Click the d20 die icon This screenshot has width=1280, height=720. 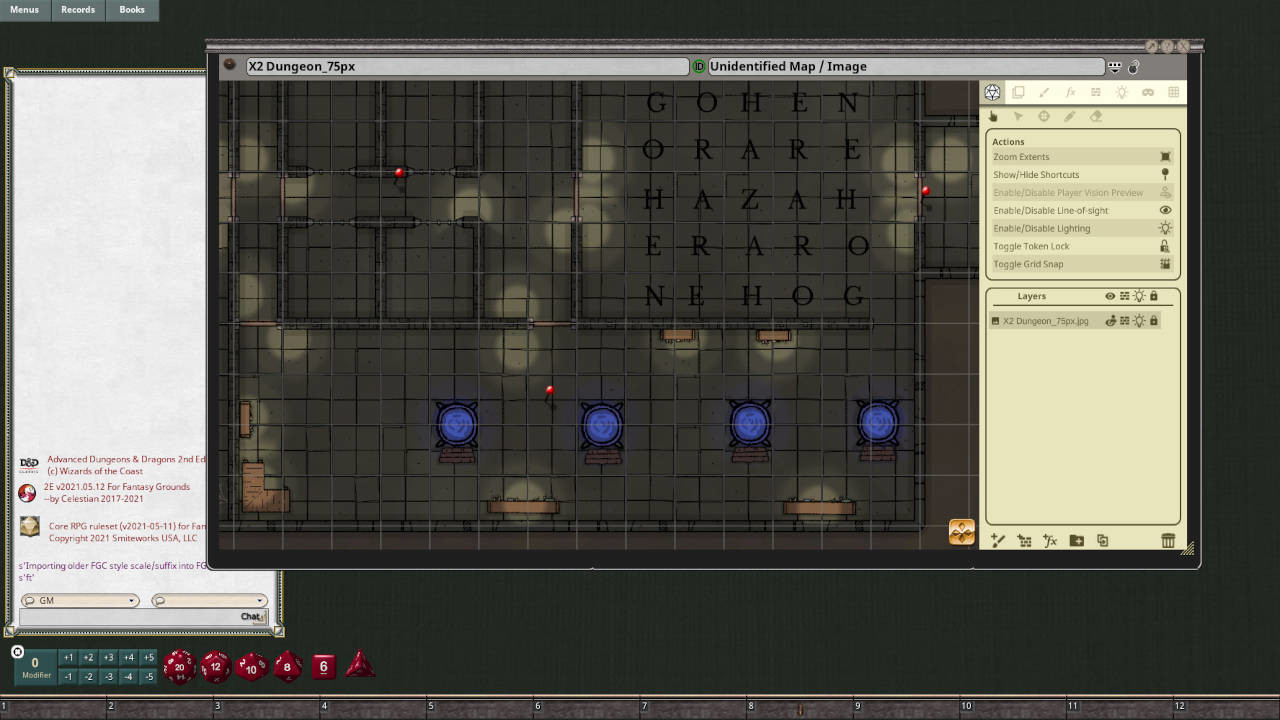point(179,666)
